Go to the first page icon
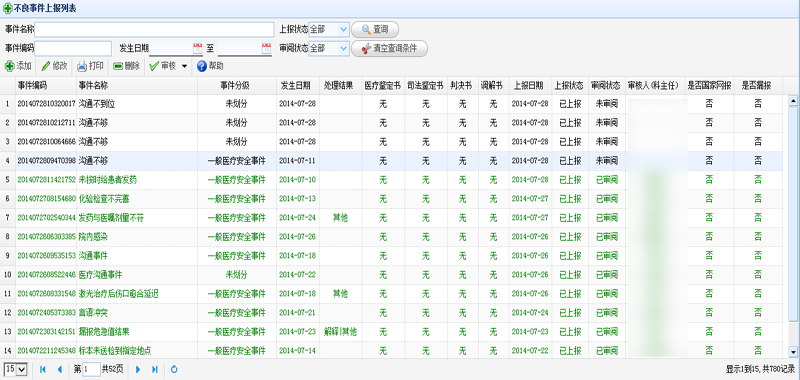This screenshot has height=380, width=800. tap(42, 369)
